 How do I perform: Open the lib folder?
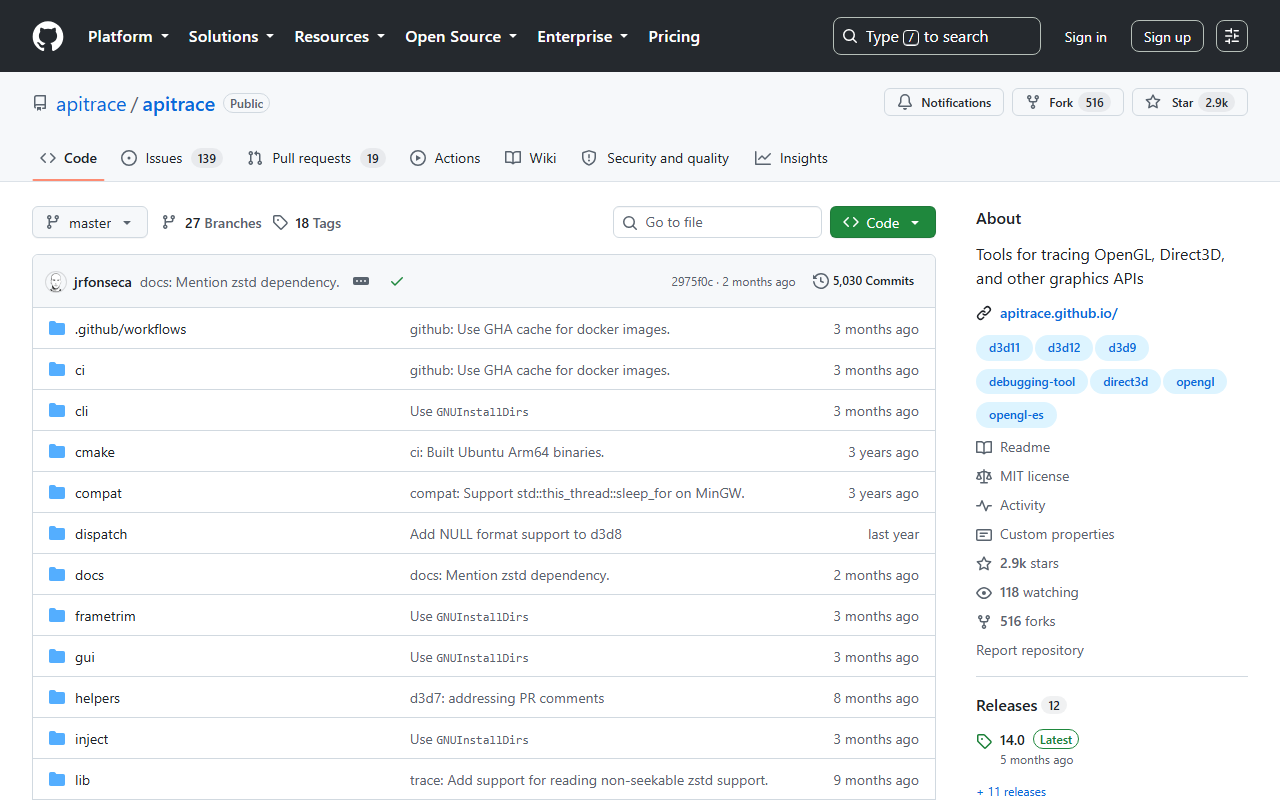tap(82, 780)
